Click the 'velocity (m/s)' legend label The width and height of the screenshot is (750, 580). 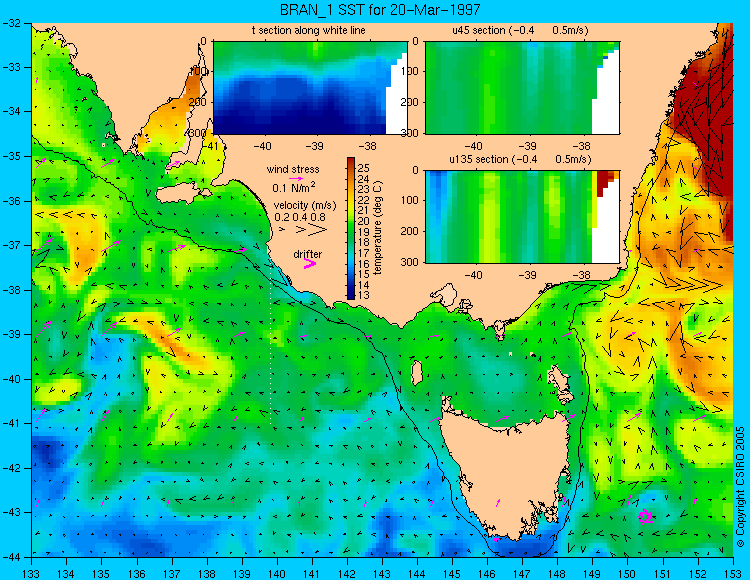pyautogui.click(x=305, y=206)
